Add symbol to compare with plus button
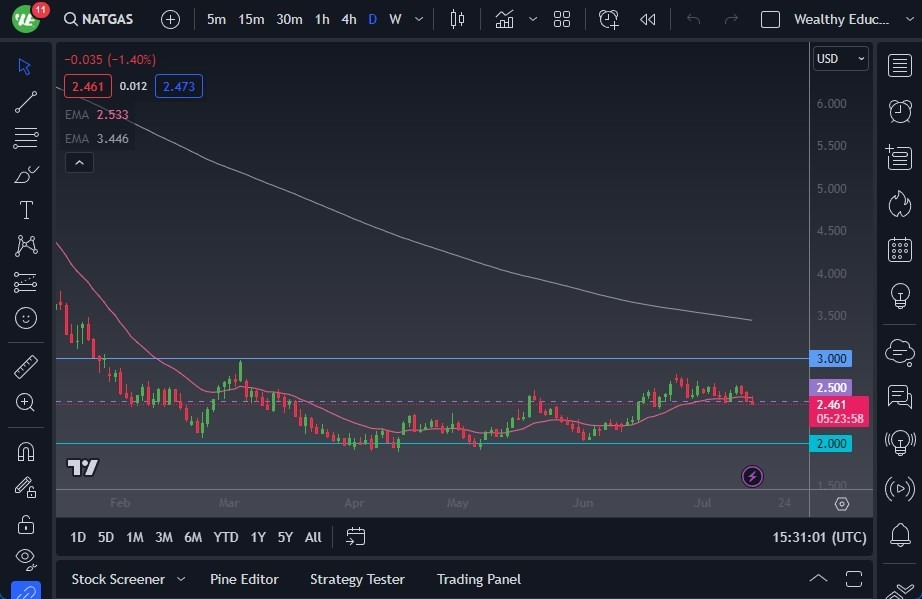This screenshot has width=922, height=599. tap(171, 19)
